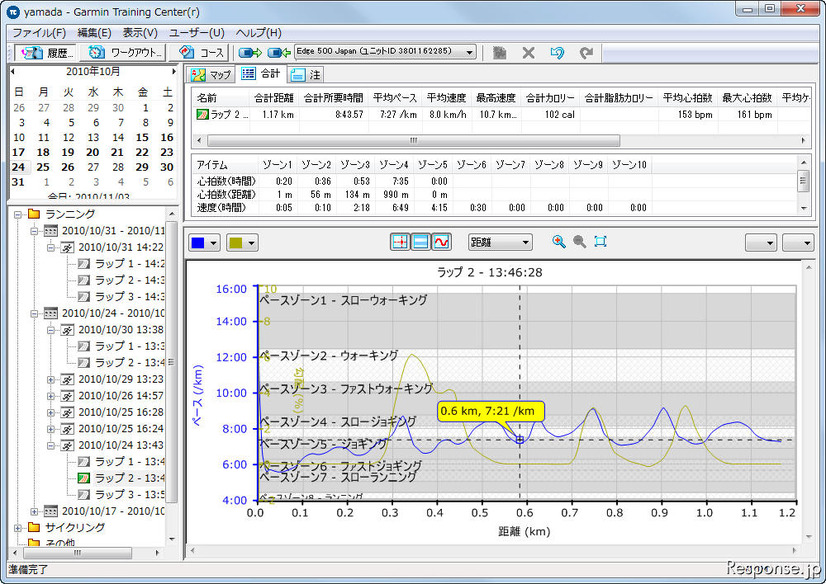The height and width of the screenshot is (584, 826).
Task: Open the ファイル(F) menu
Action: point(39,33)
